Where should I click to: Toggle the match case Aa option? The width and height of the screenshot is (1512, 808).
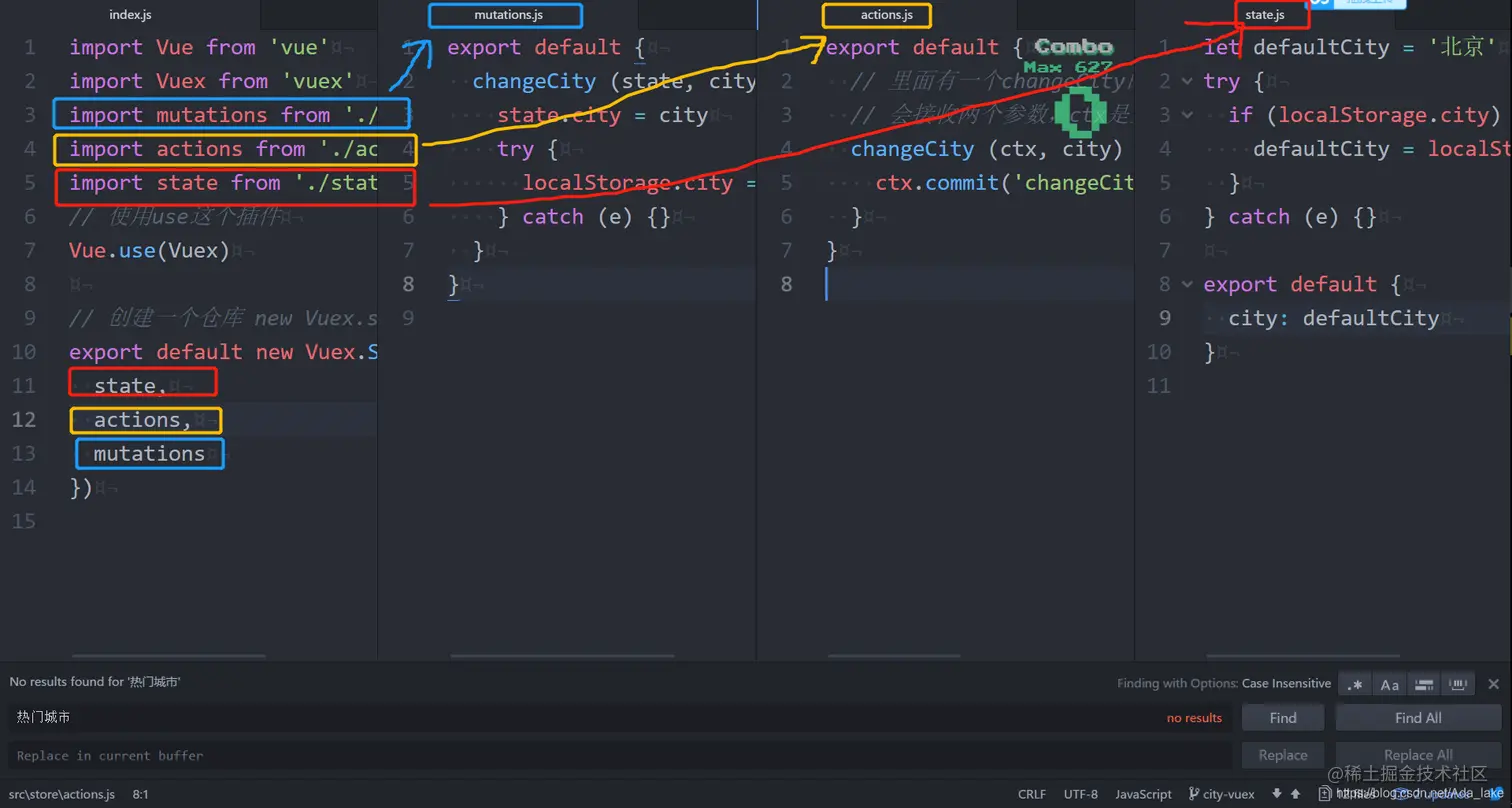(1390, 684)
